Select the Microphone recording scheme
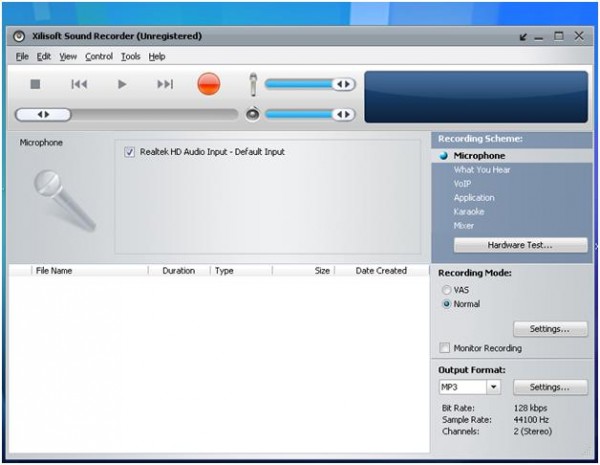This screenshot has width=600, height=465. 479,156
